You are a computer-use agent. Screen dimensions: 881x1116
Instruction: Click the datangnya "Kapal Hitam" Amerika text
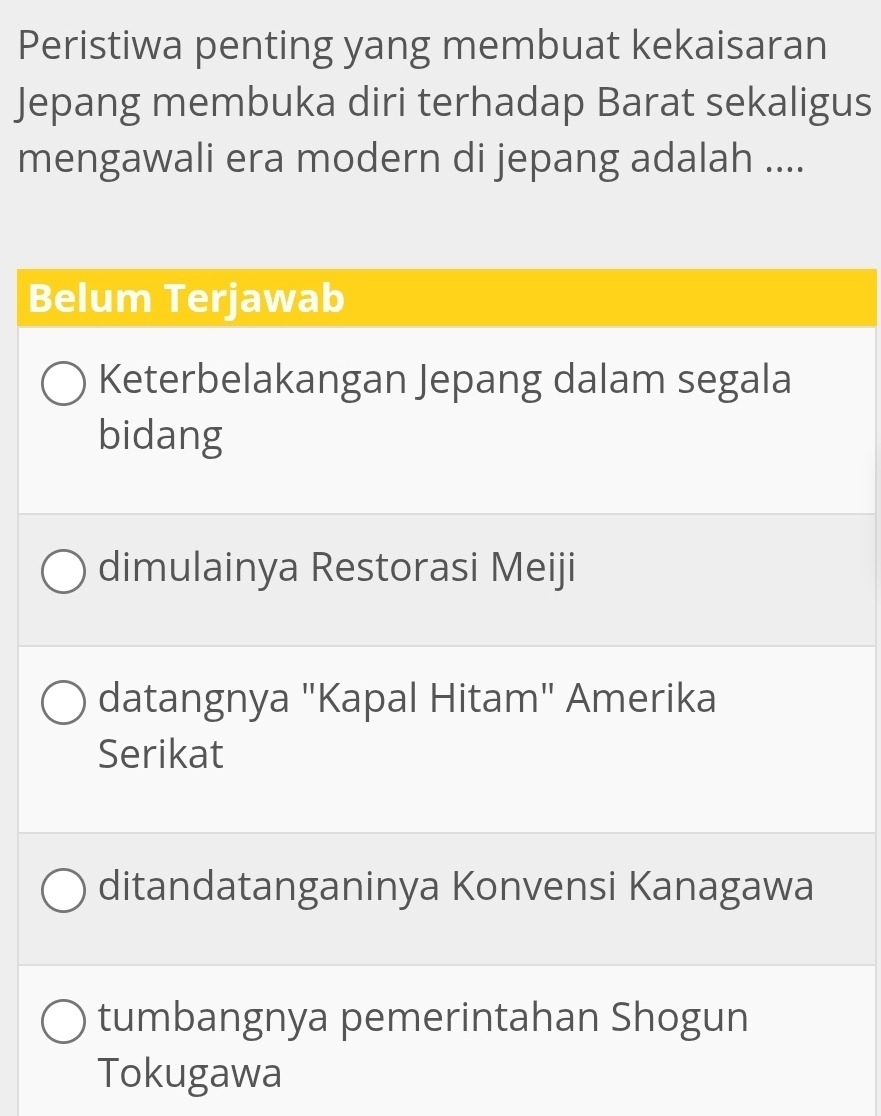pyautogui.click(x=408, y=699)
